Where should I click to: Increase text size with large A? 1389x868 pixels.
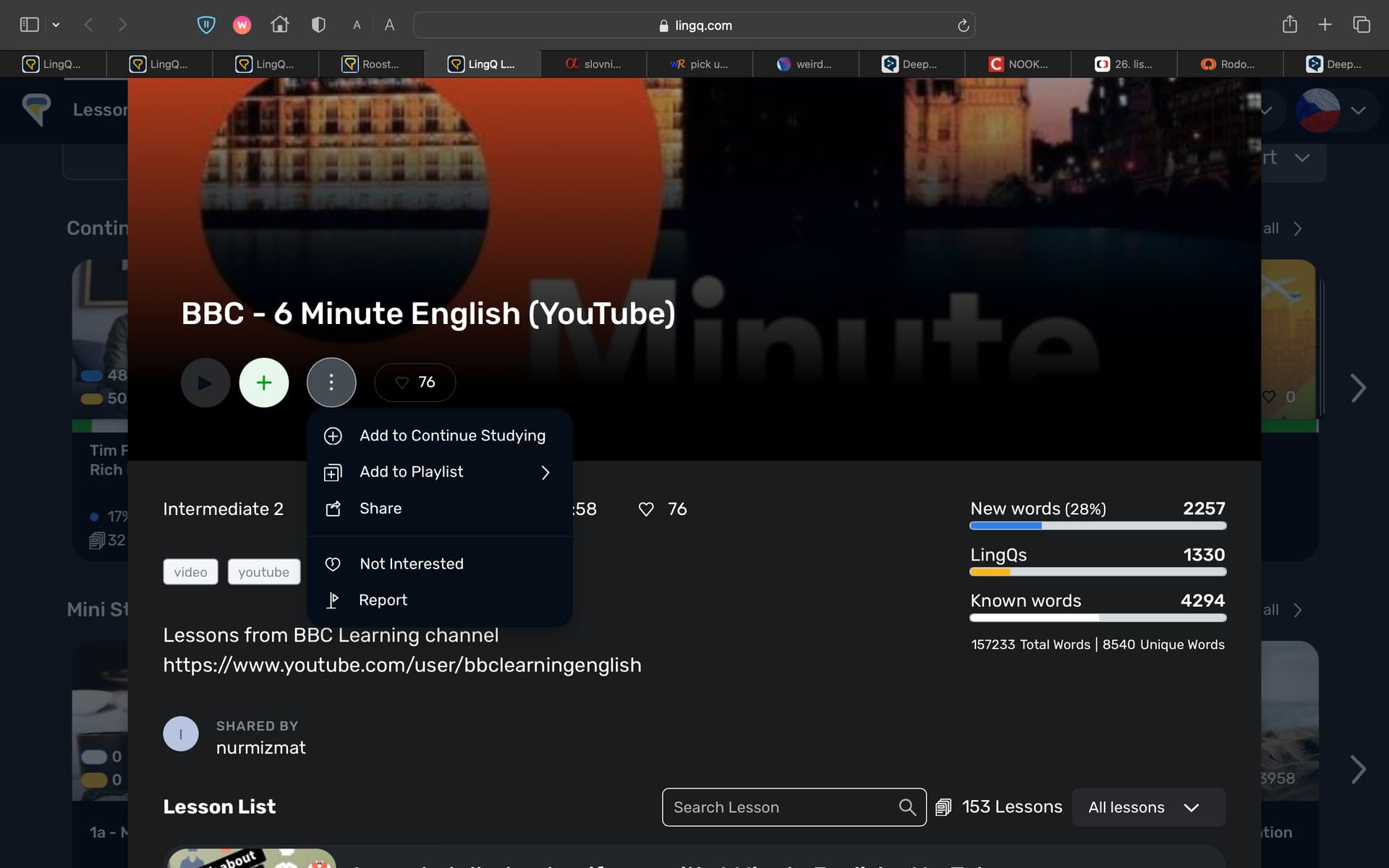pos(389,25)
